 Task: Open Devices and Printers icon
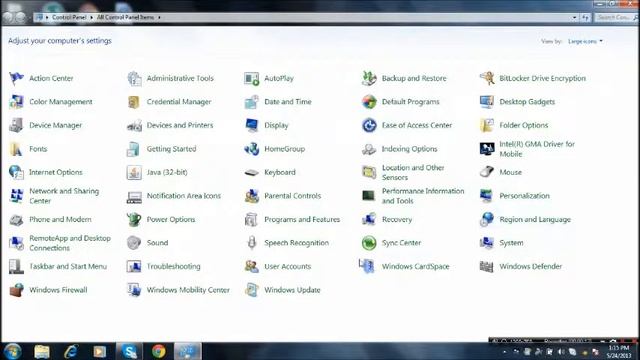[x=134, y=125]
